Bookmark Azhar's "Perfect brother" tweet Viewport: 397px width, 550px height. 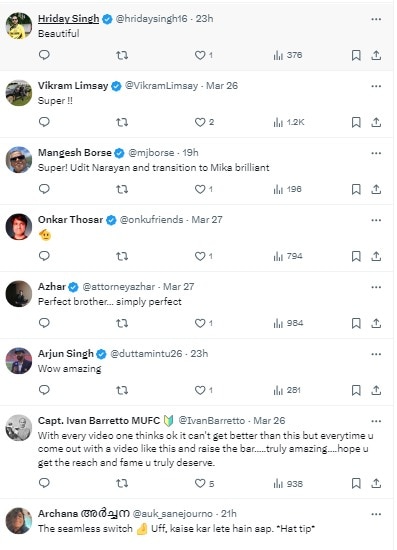pos(356,323)
